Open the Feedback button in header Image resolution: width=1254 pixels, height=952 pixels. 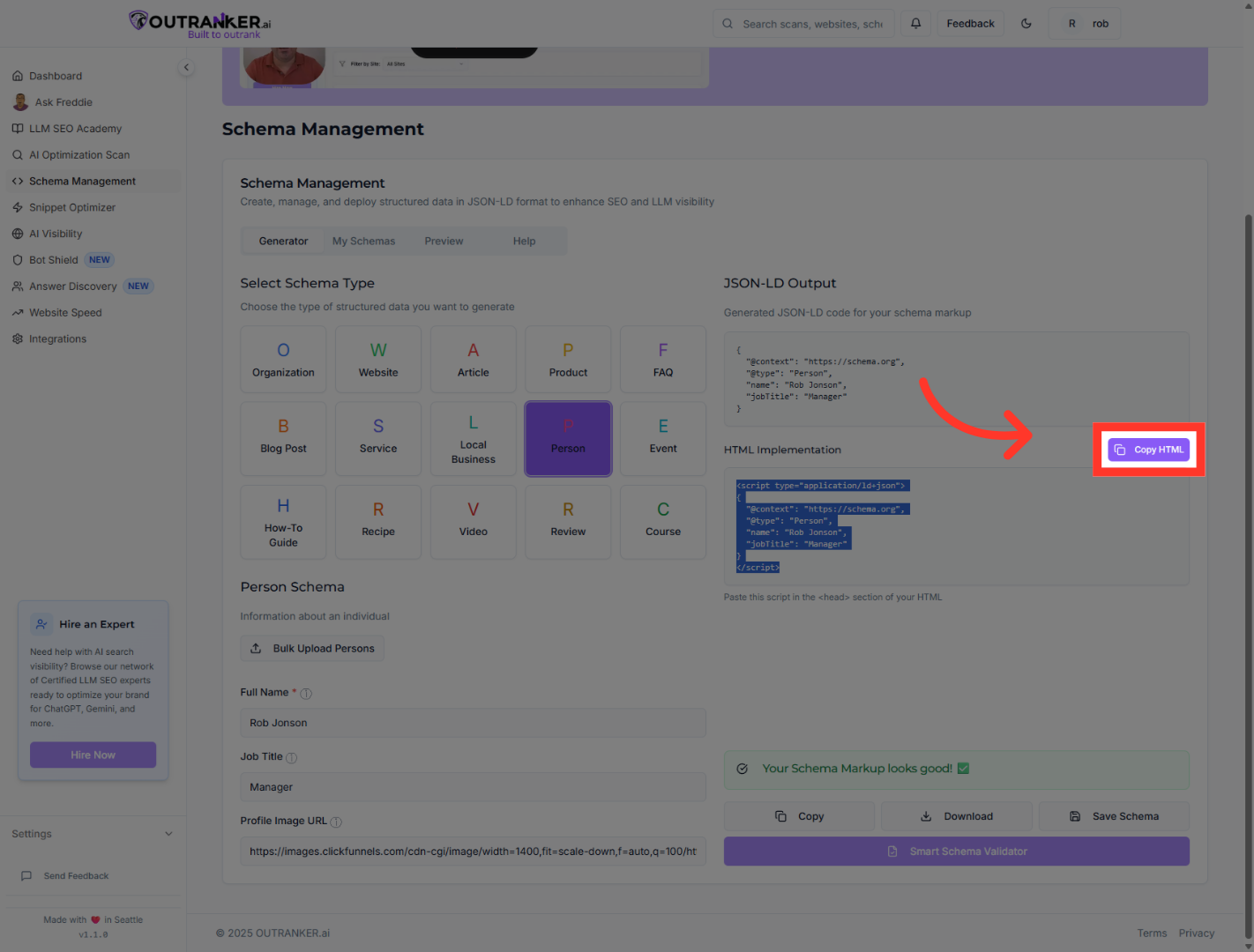[970, 24]
